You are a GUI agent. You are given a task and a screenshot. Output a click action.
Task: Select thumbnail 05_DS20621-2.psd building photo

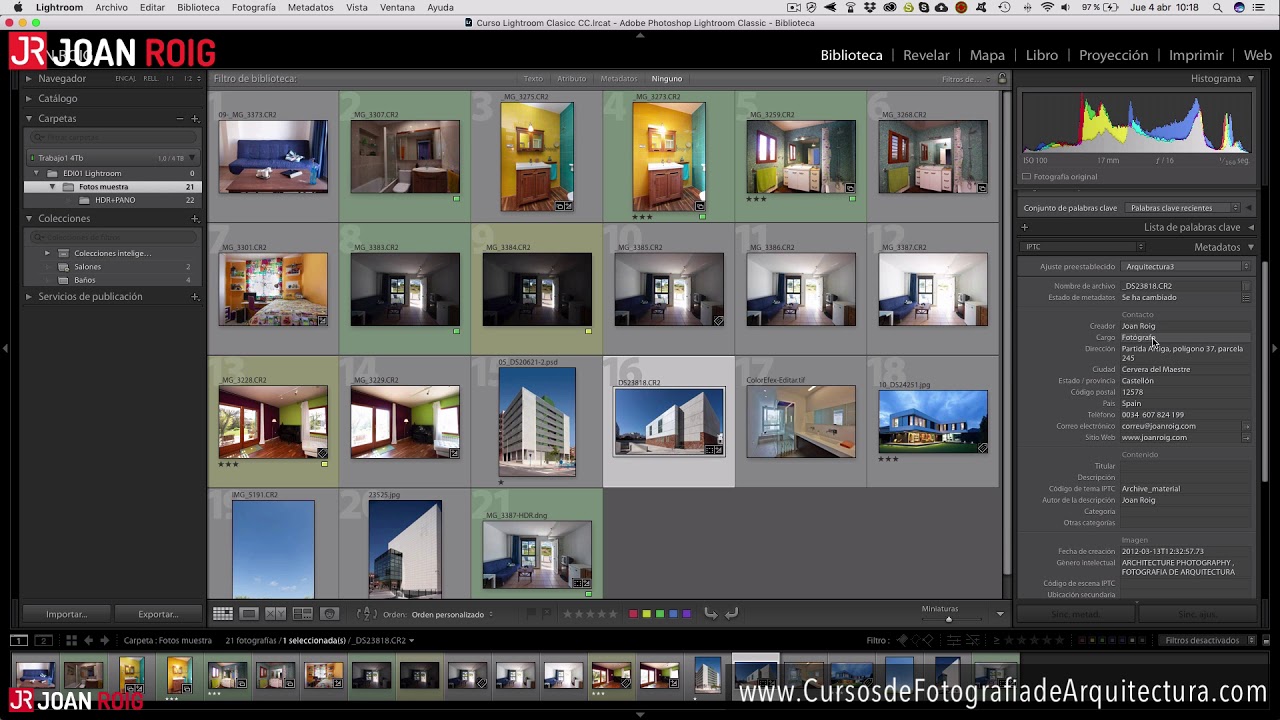click(x=537, y=421)
